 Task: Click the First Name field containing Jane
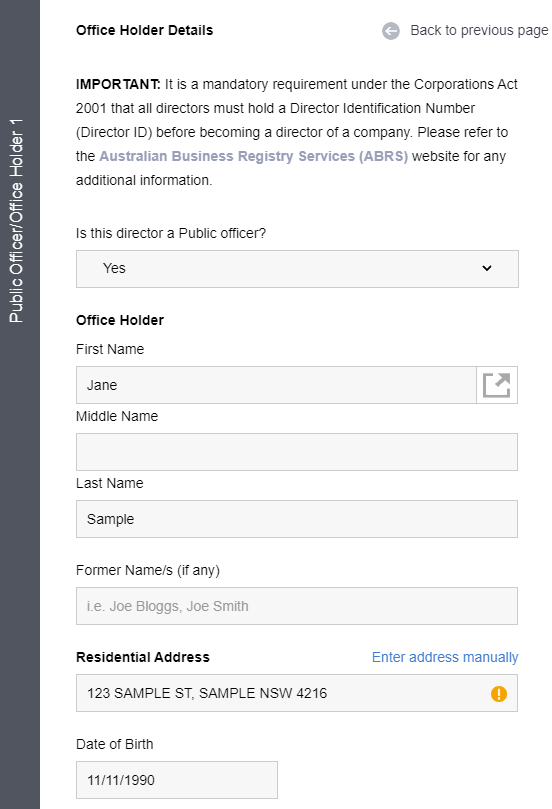276,385
